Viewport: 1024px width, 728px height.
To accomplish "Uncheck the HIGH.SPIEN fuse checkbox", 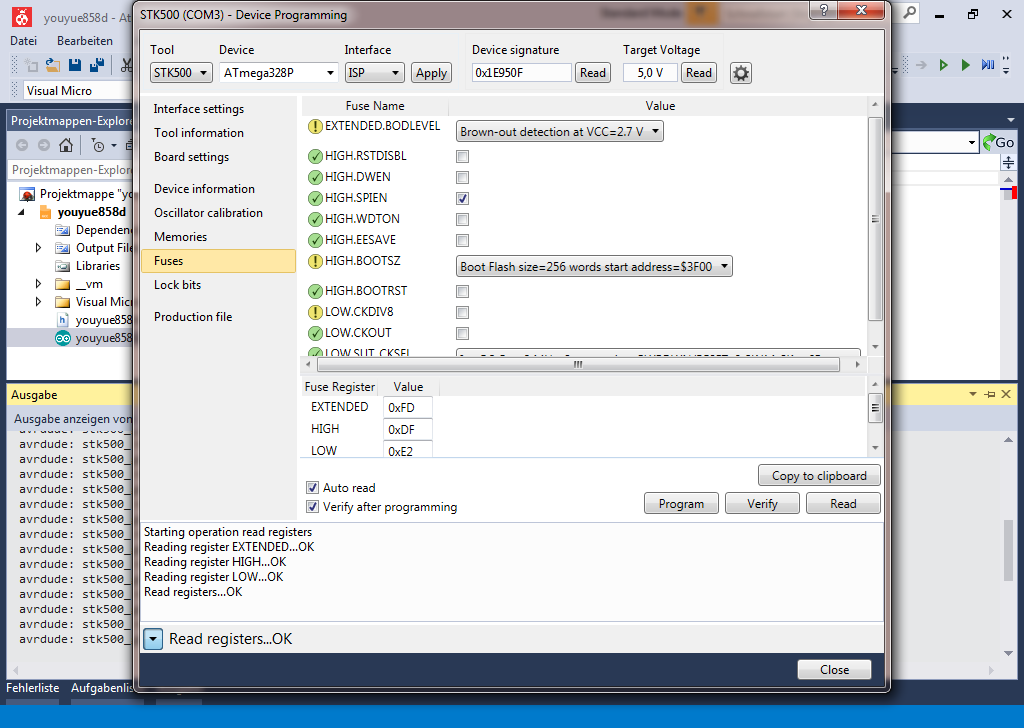I will click(462, 198).
